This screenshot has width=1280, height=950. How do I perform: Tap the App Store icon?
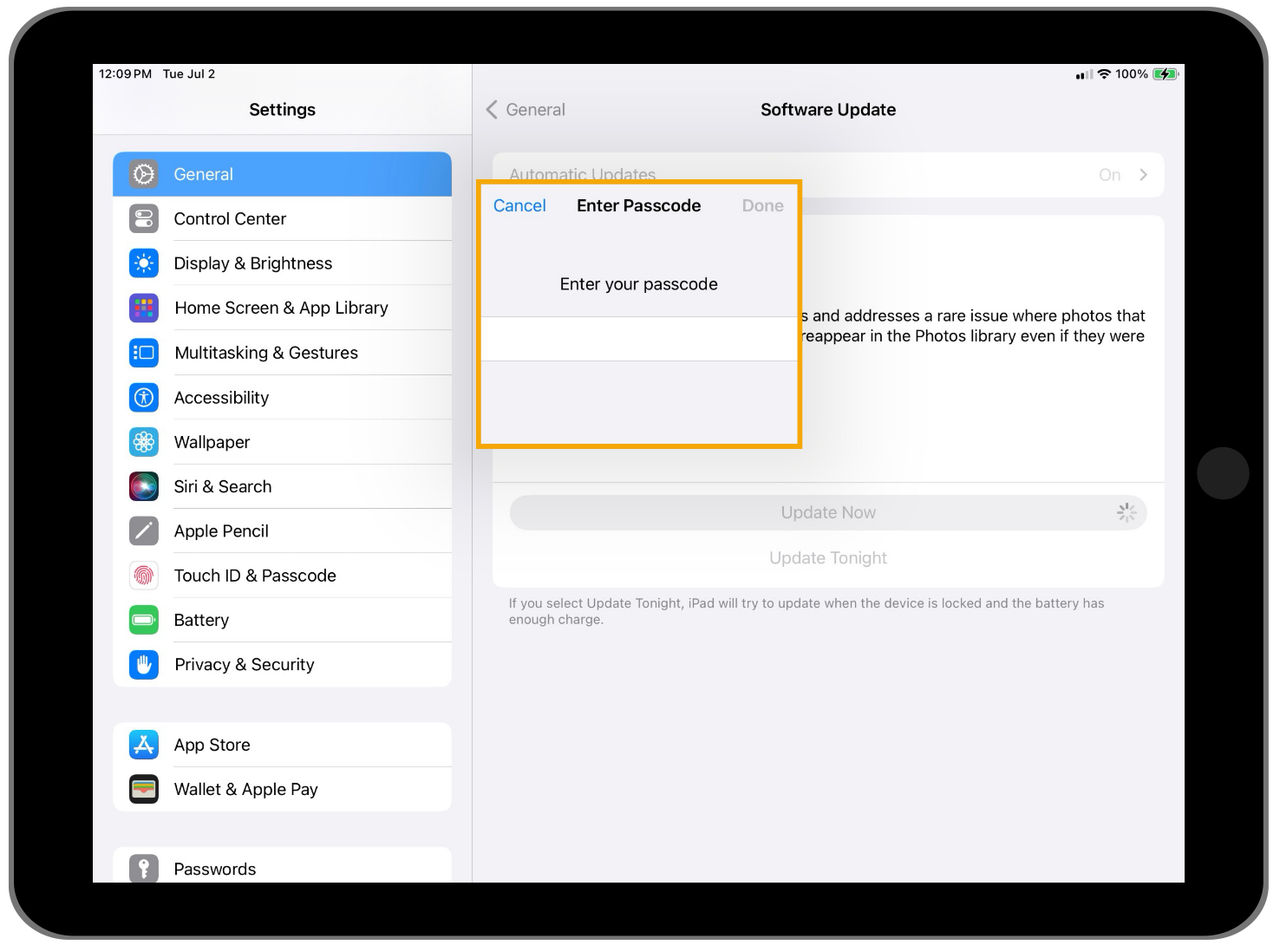point(144,745)
